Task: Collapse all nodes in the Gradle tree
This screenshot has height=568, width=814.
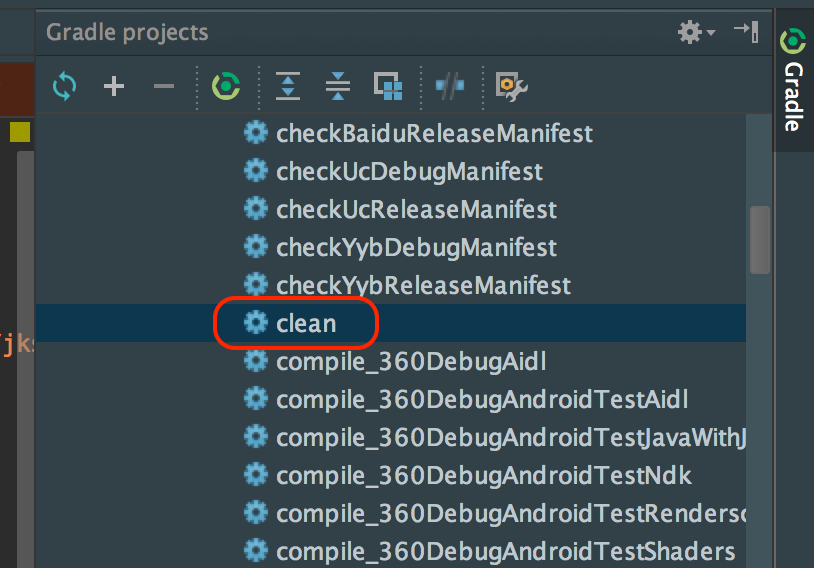Action: 338,87
